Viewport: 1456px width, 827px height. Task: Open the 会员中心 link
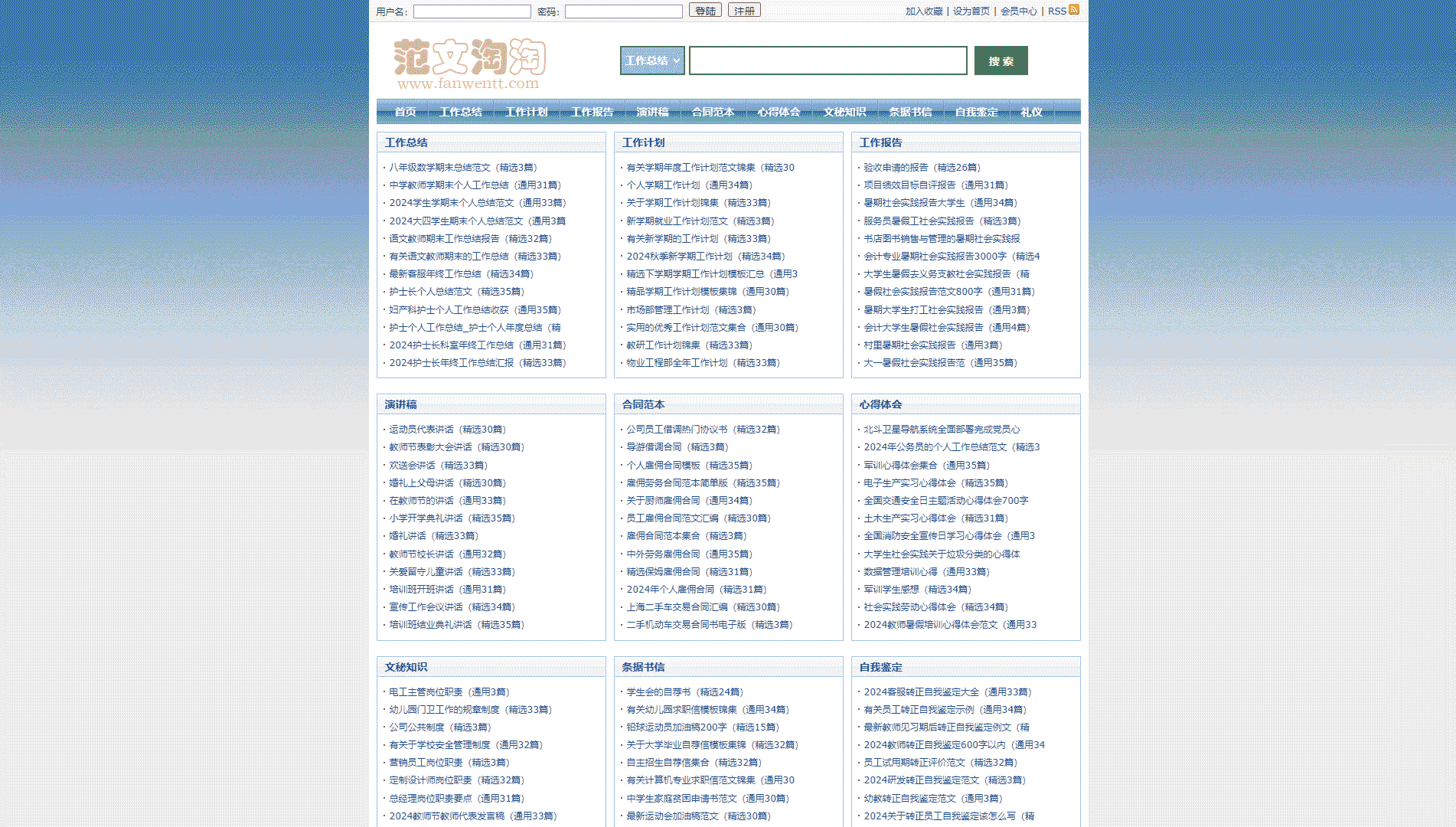click(x=1019, y=11)
